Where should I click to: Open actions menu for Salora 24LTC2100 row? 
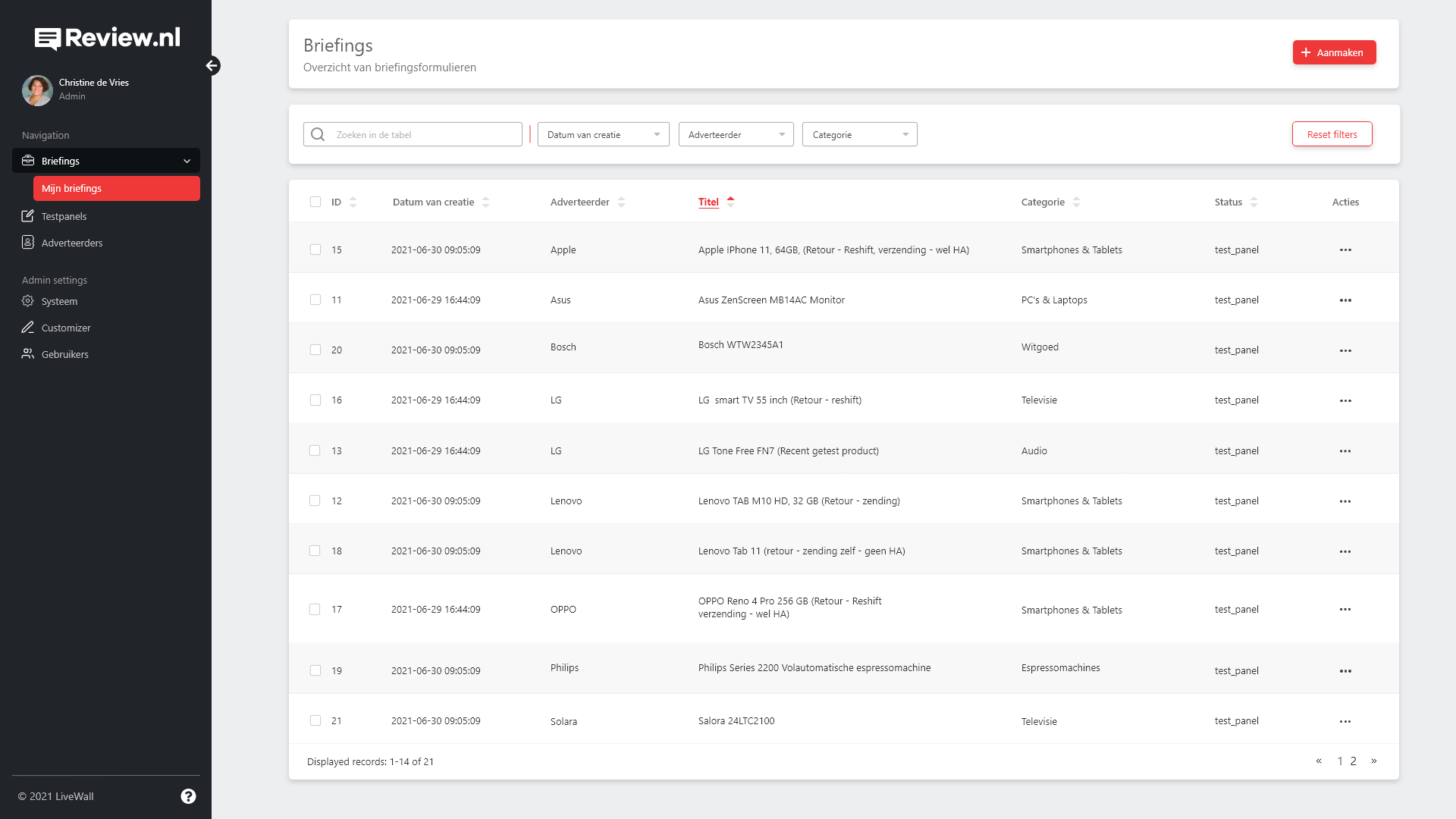(x=1345, y=721)
